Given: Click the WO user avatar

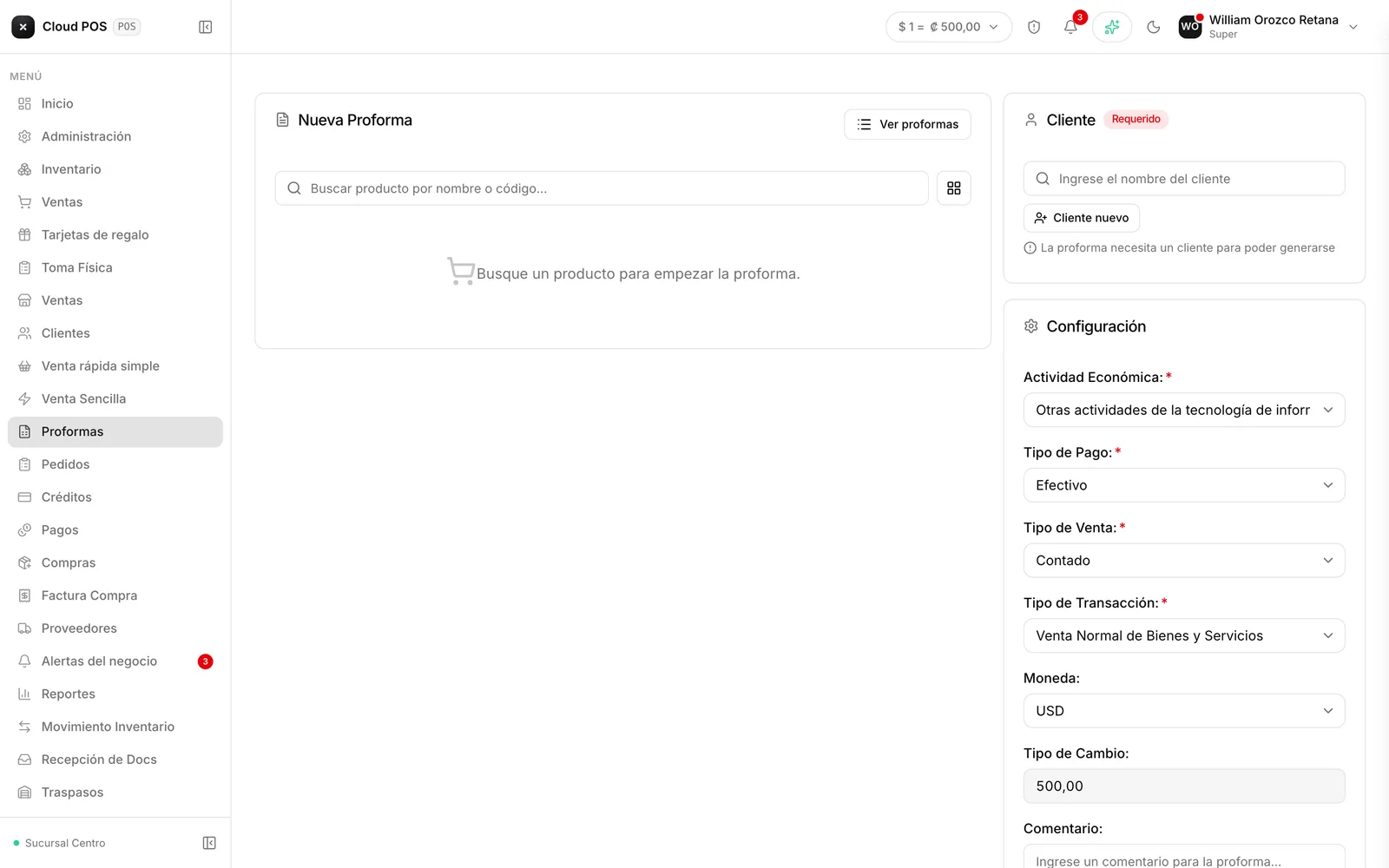Looking at the screenshot, I should coord(1190,27).
